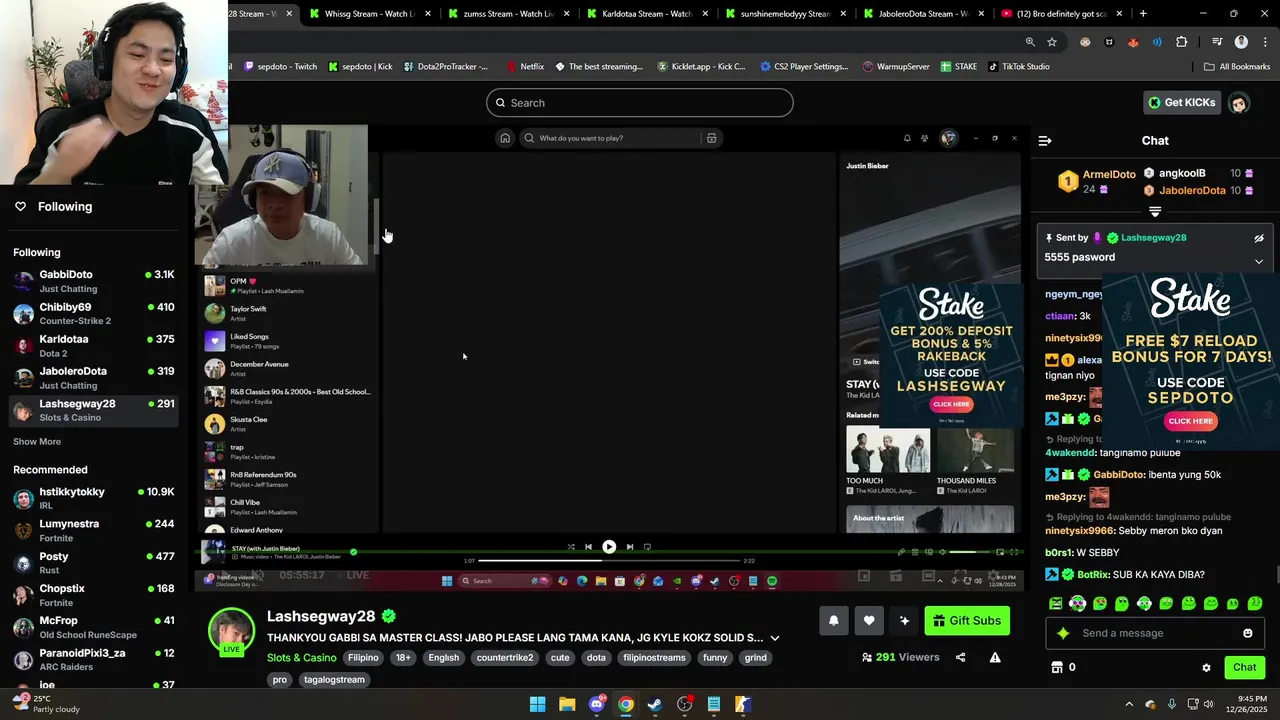Open the Get KICKs button

pos(1181,102)
